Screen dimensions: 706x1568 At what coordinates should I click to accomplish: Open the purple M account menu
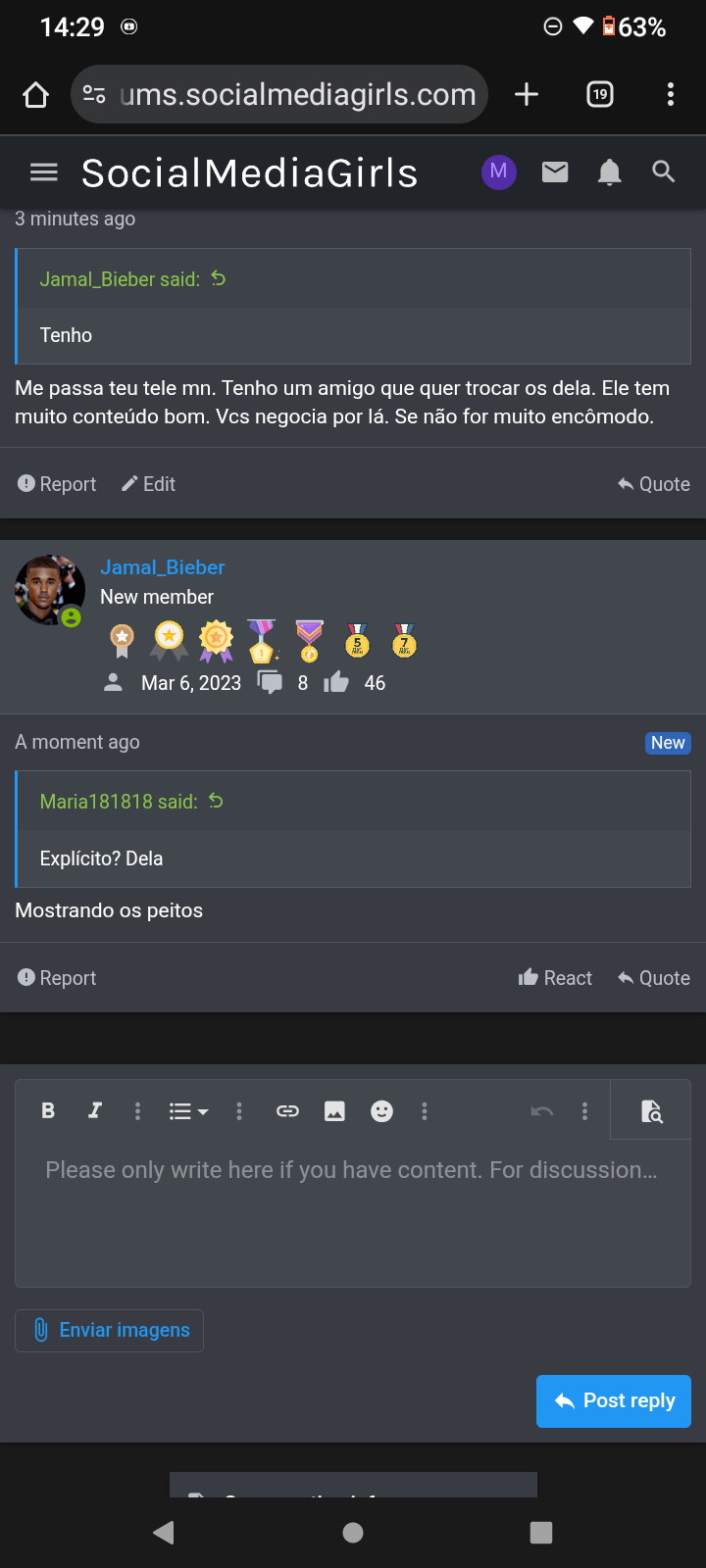click(498, 172)
